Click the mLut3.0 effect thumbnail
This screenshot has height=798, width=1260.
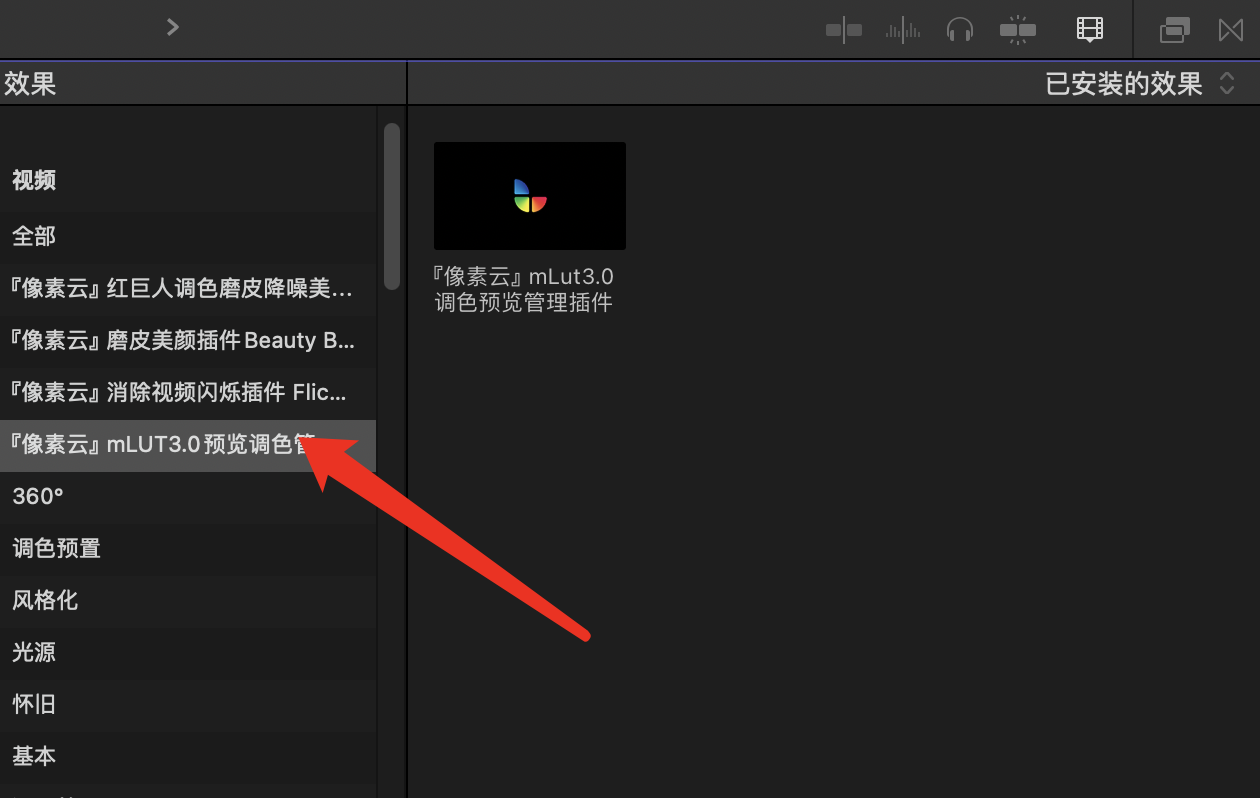pyautogui.click(x=530, y=196)
